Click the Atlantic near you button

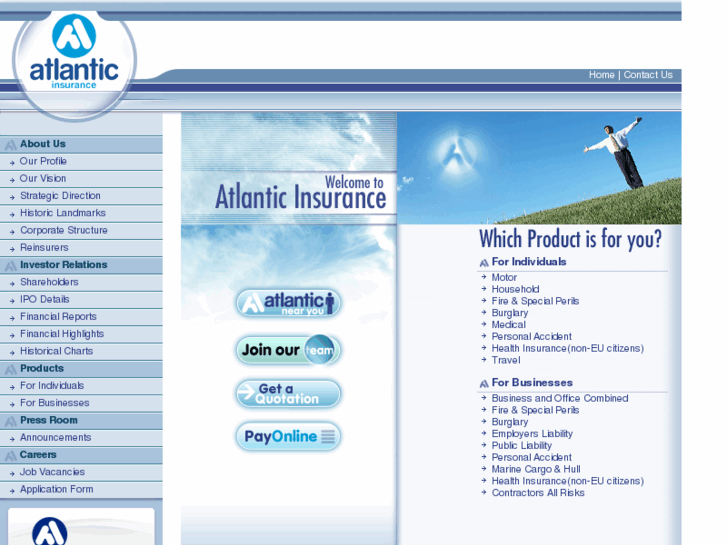pyautogui.click(x=288, y=303)
